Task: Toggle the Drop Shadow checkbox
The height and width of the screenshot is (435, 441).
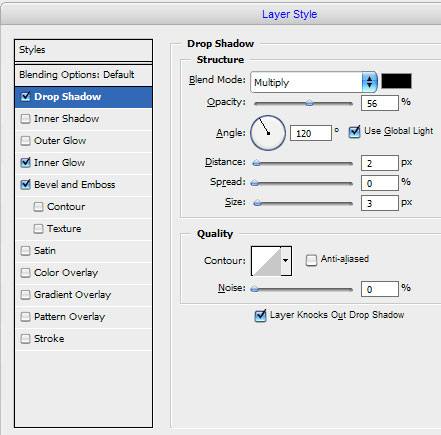Action: pyautogui.click(x=25, y=97)
